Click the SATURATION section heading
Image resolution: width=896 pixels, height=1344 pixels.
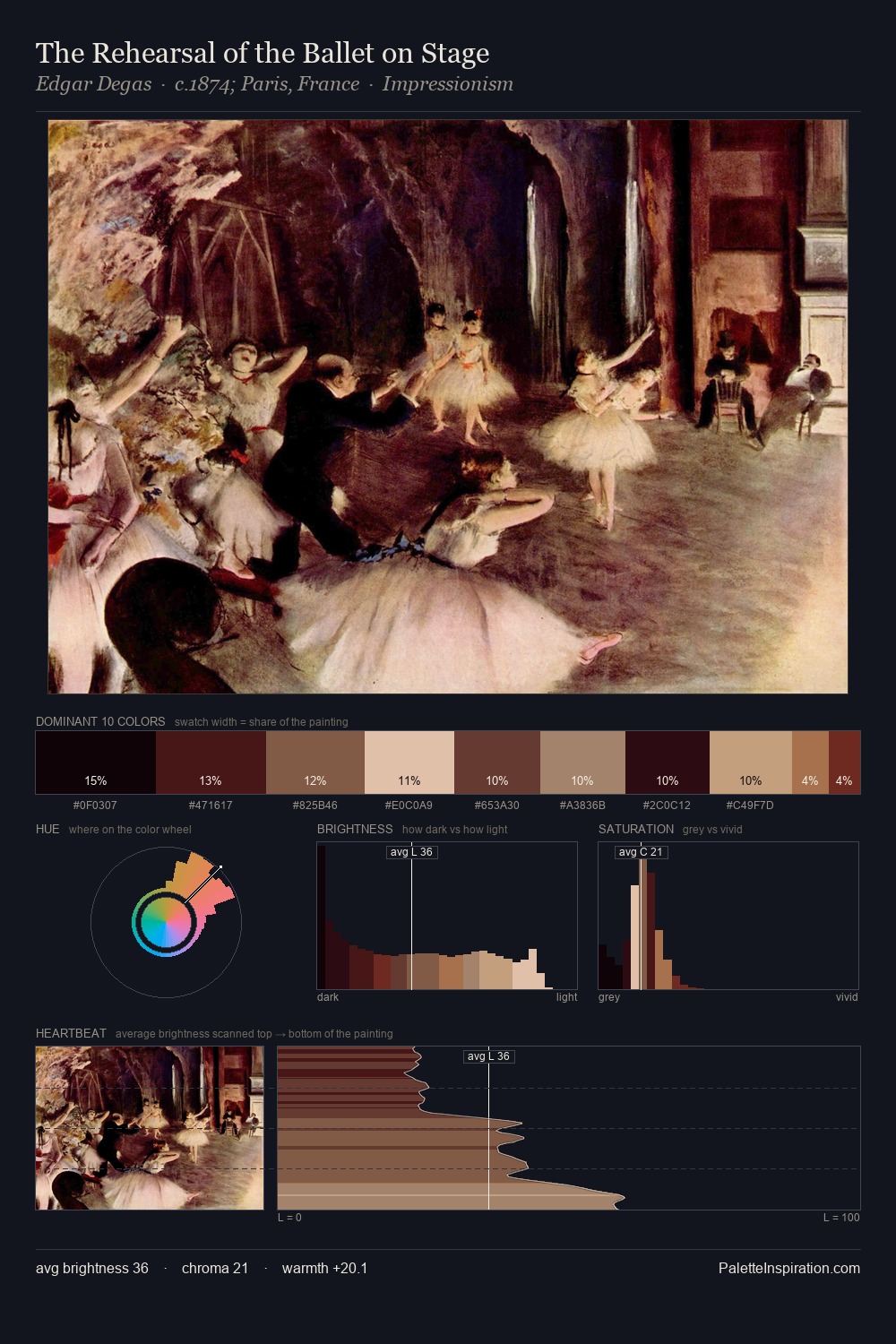(x=636, y=829)
